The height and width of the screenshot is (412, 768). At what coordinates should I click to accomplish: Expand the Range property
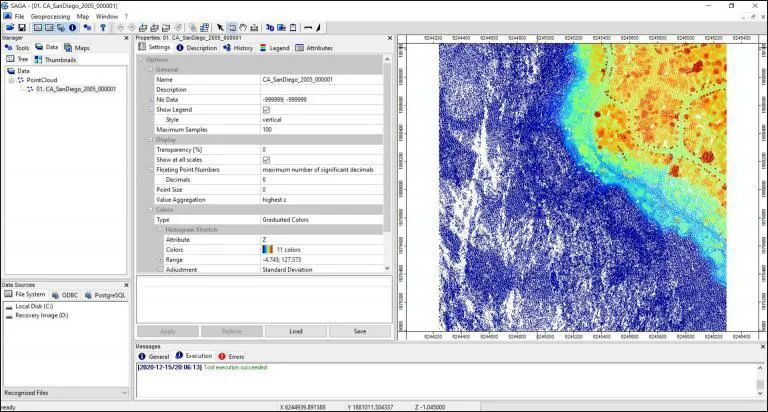tap(160, 260)
